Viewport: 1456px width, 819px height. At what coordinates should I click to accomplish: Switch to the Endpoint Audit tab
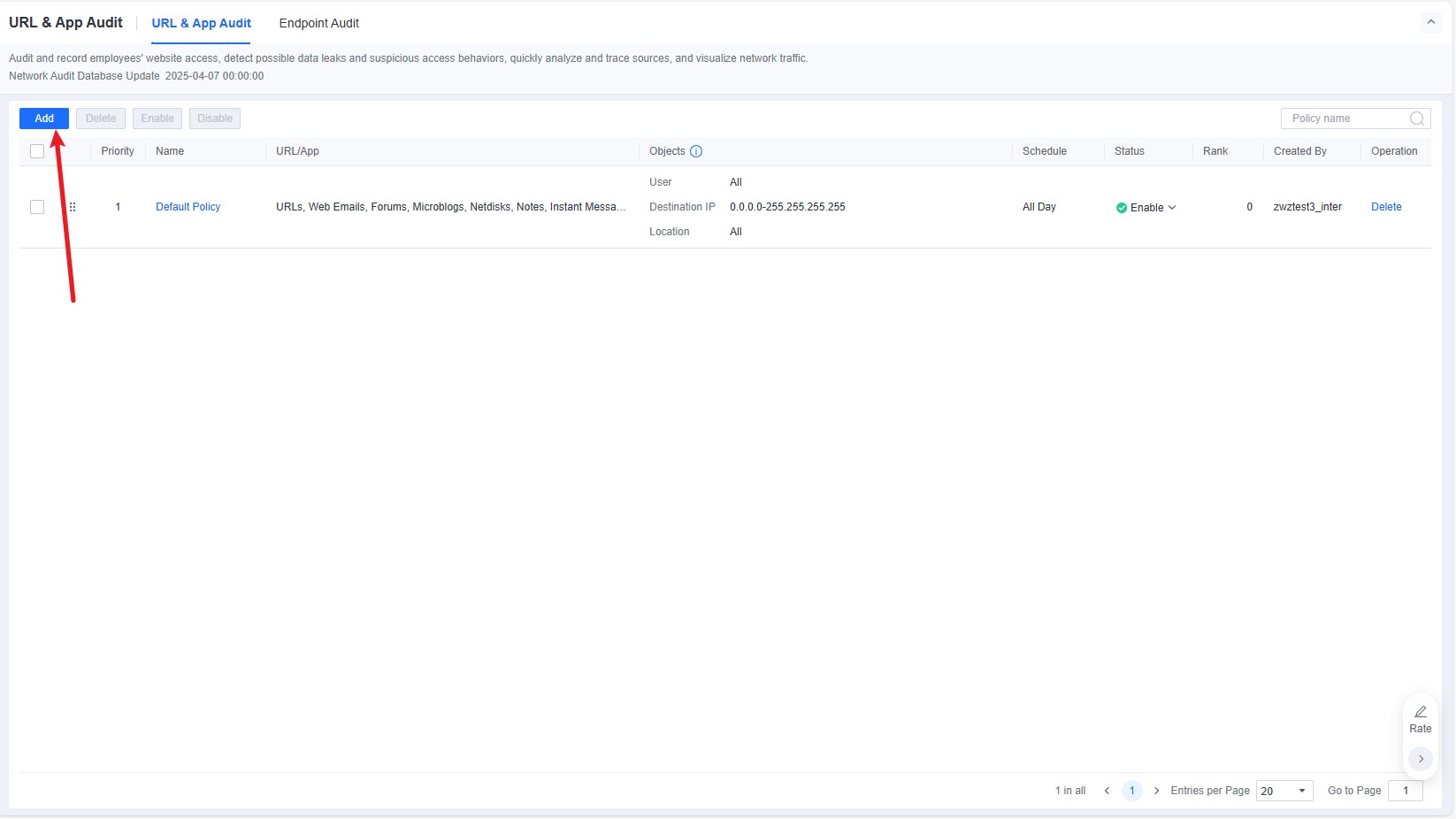[319, 23]
